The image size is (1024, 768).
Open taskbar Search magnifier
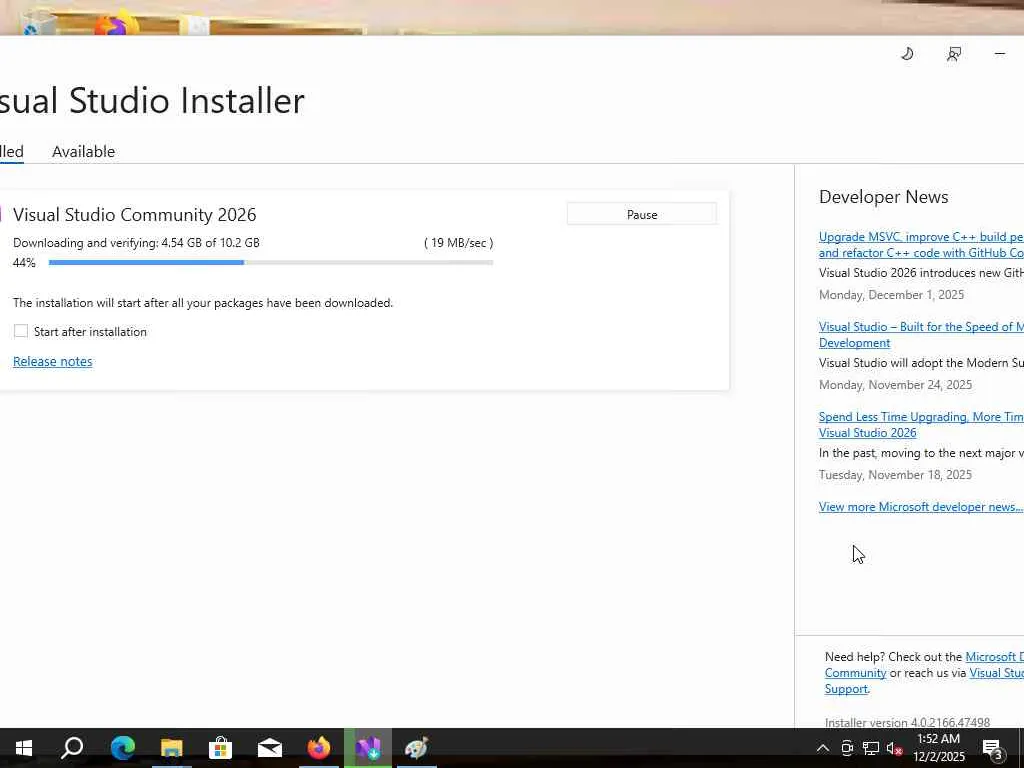click(72, 748)
